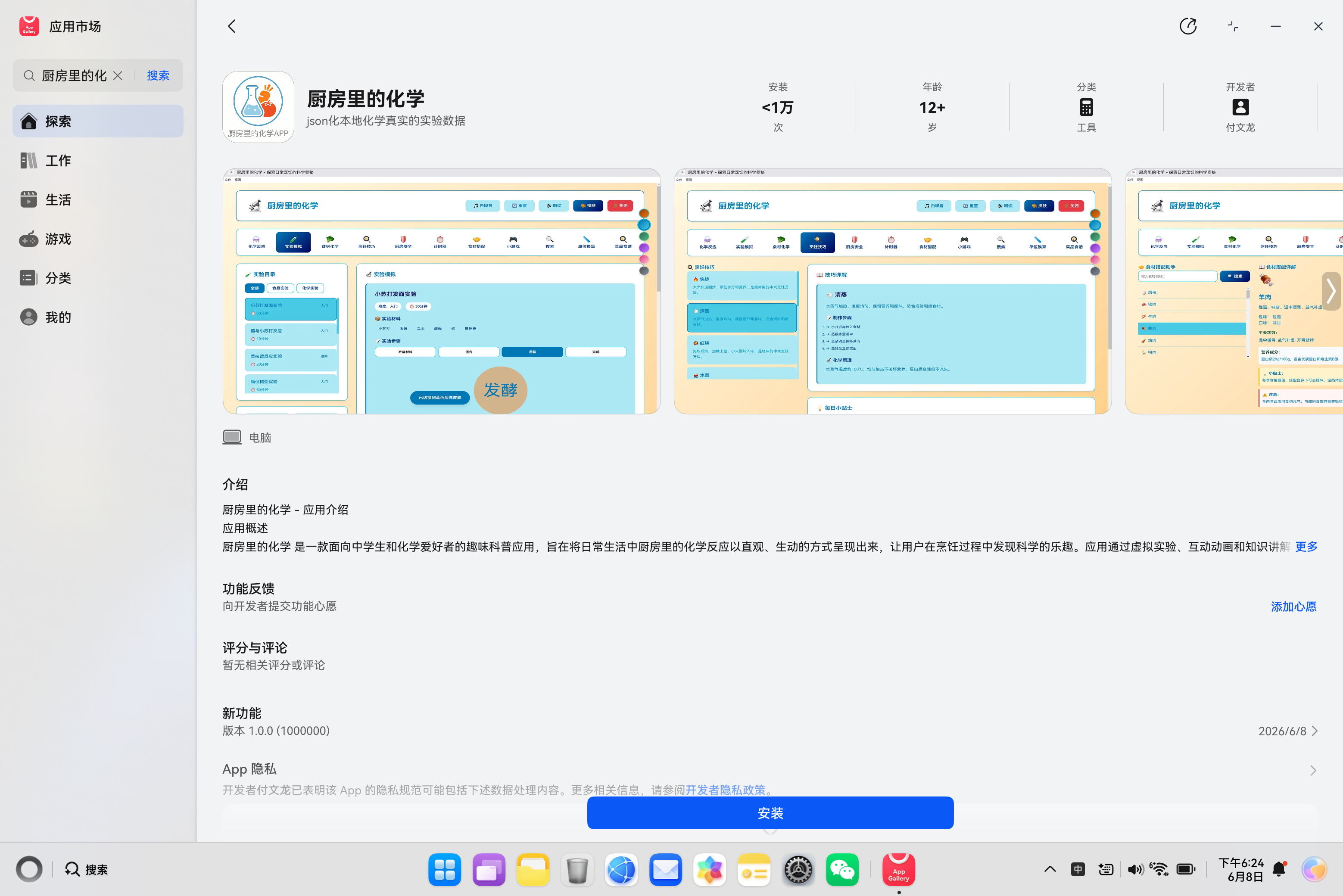
Task: Switch input method via 中 icon
Action: click(1078, 869)
